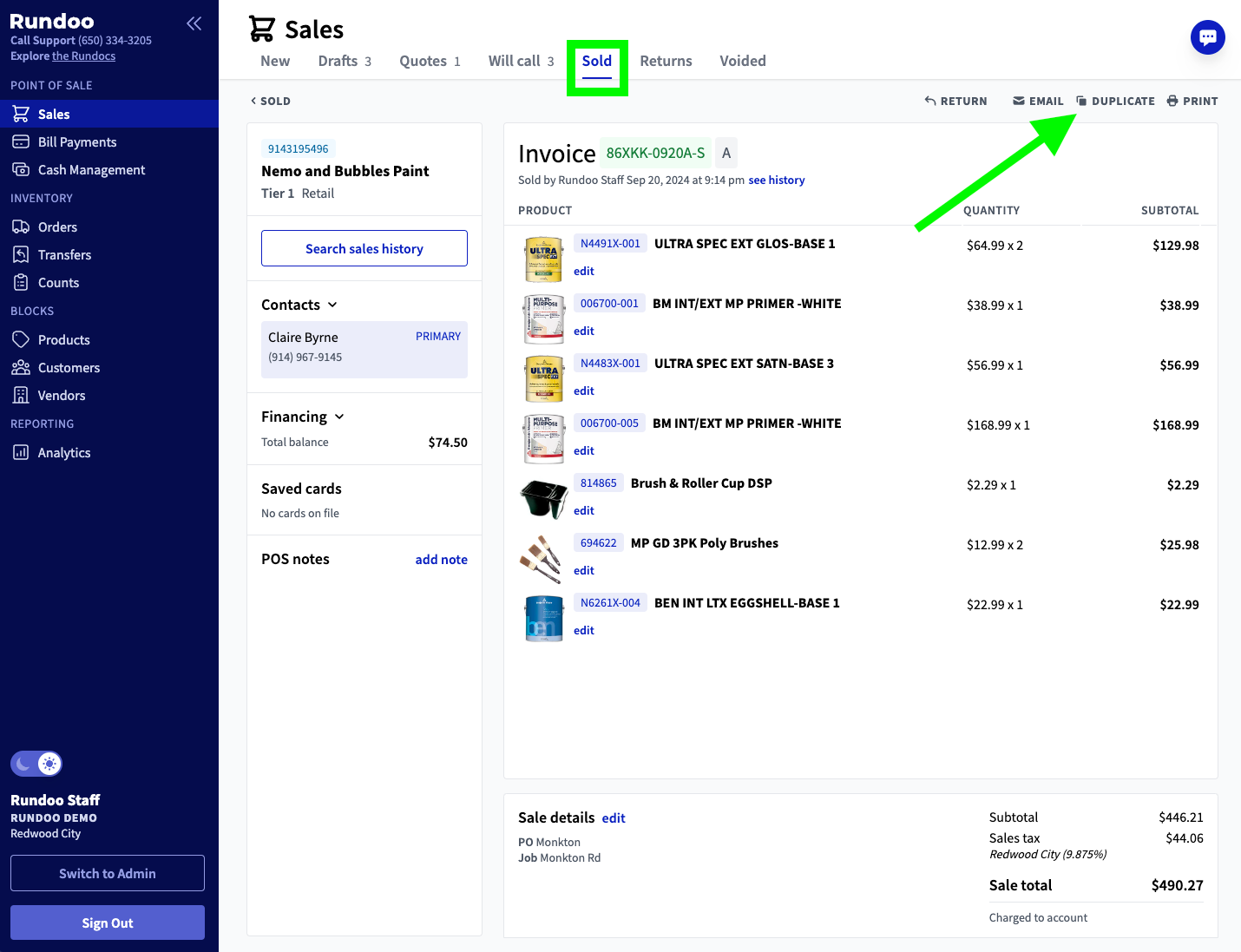Click the see history link
1241x952 pixels.
tap(777, 180)
